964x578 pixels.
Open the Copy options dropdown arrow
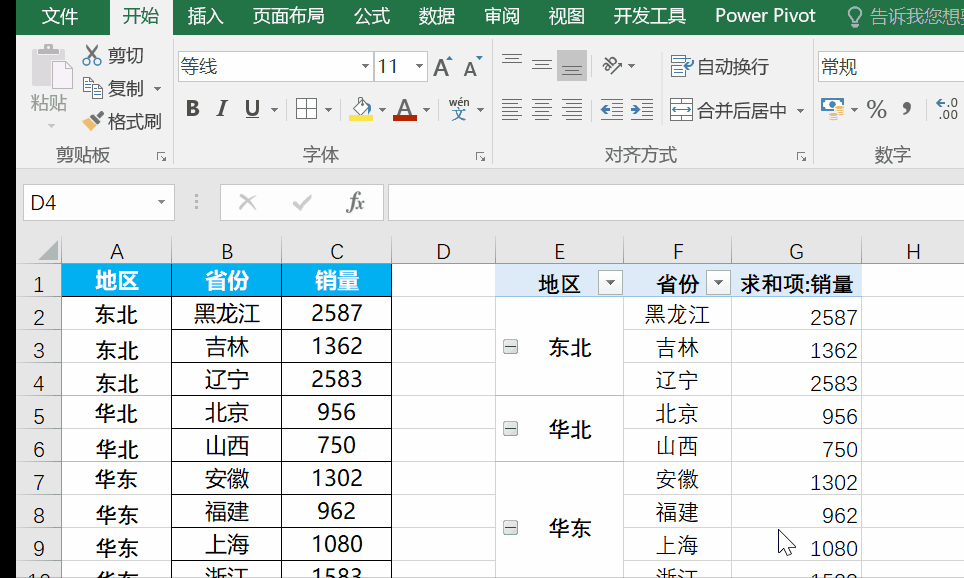tap(157, 89)
